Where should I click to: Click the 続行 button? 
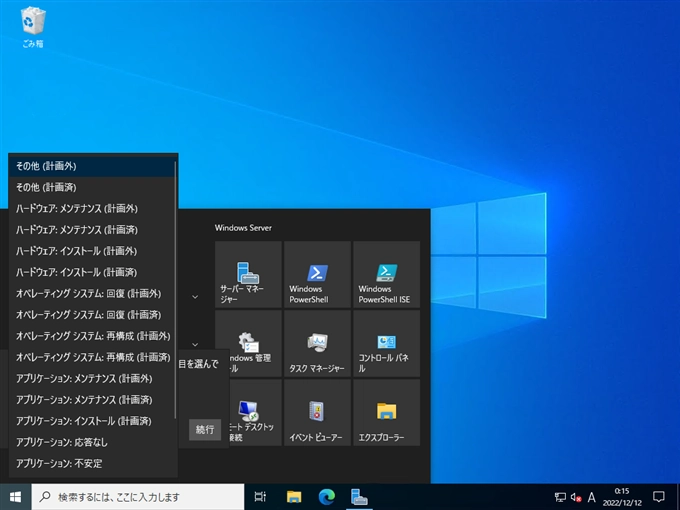click(204, 429)
